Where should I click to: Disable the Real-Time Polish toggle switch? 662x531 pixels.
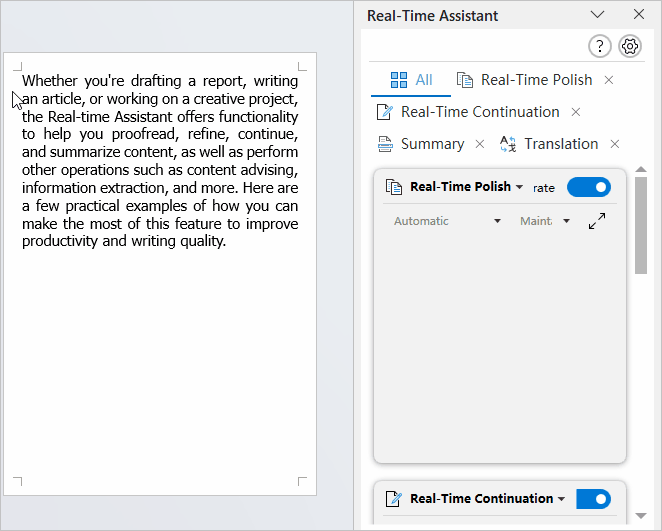(589, 187)
